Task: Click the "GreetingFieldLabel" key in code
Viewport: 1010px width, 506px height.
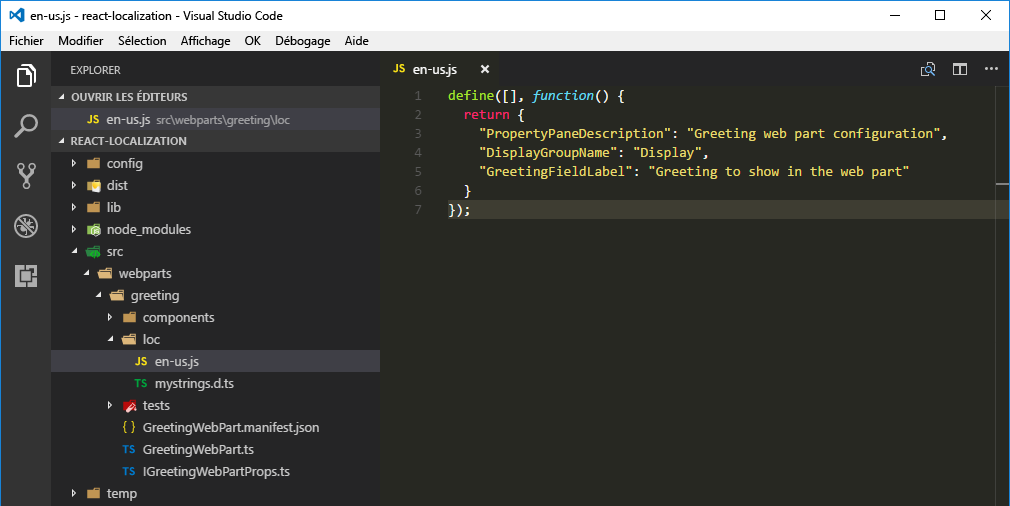Action: tap(556, 171)
